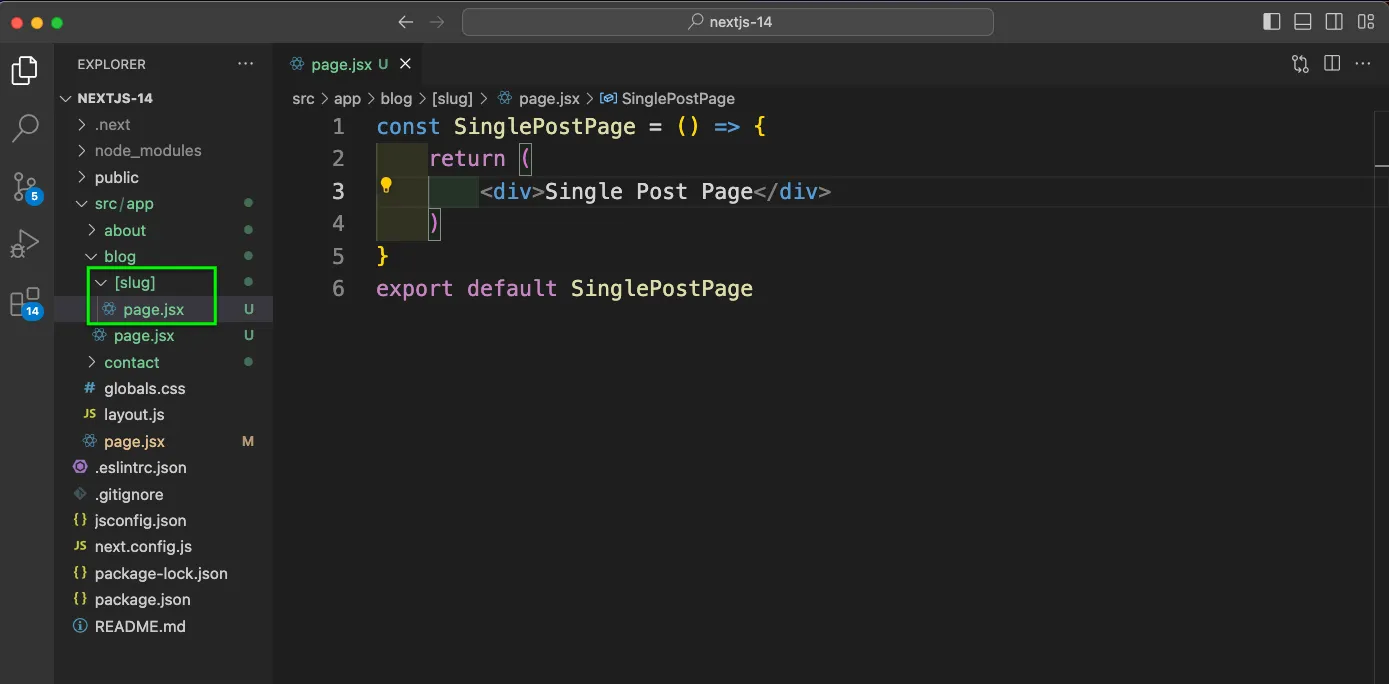This screenshot has width=1389, height=684.
Task: Open the Extensions view with 14 badge
Action: (25, 302)
